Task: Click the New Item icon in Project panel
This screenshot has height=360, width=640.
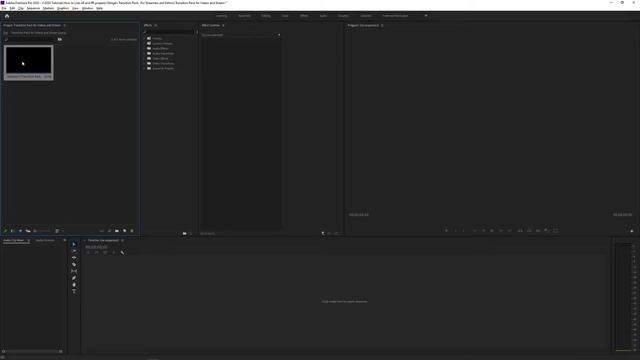Action: (x=124, y=231)
